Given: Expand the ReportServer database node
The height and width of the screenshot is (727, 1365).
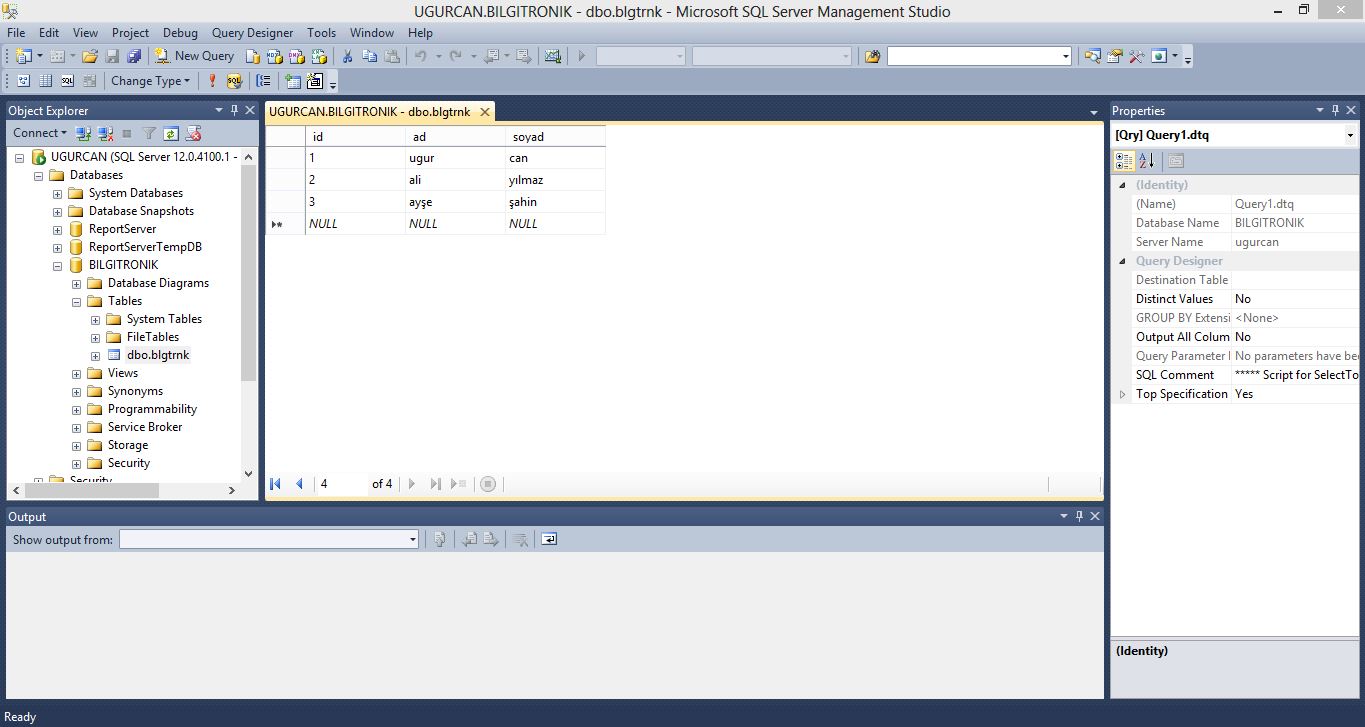Looking at the screenshot, I should (x=58, y=229).
